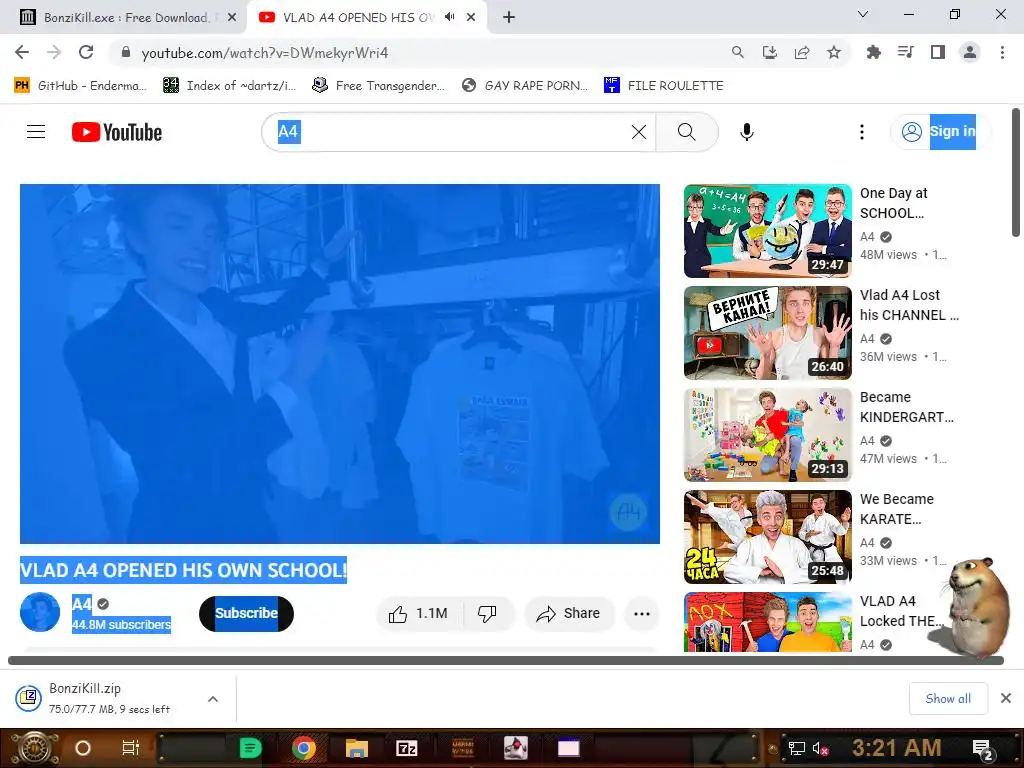Click the page vertical scrollbar

coord(1016,172)
